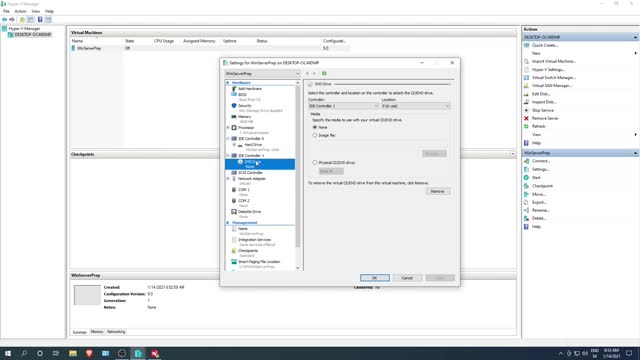Open Virtual SAN Manager action

pos(551,86)
